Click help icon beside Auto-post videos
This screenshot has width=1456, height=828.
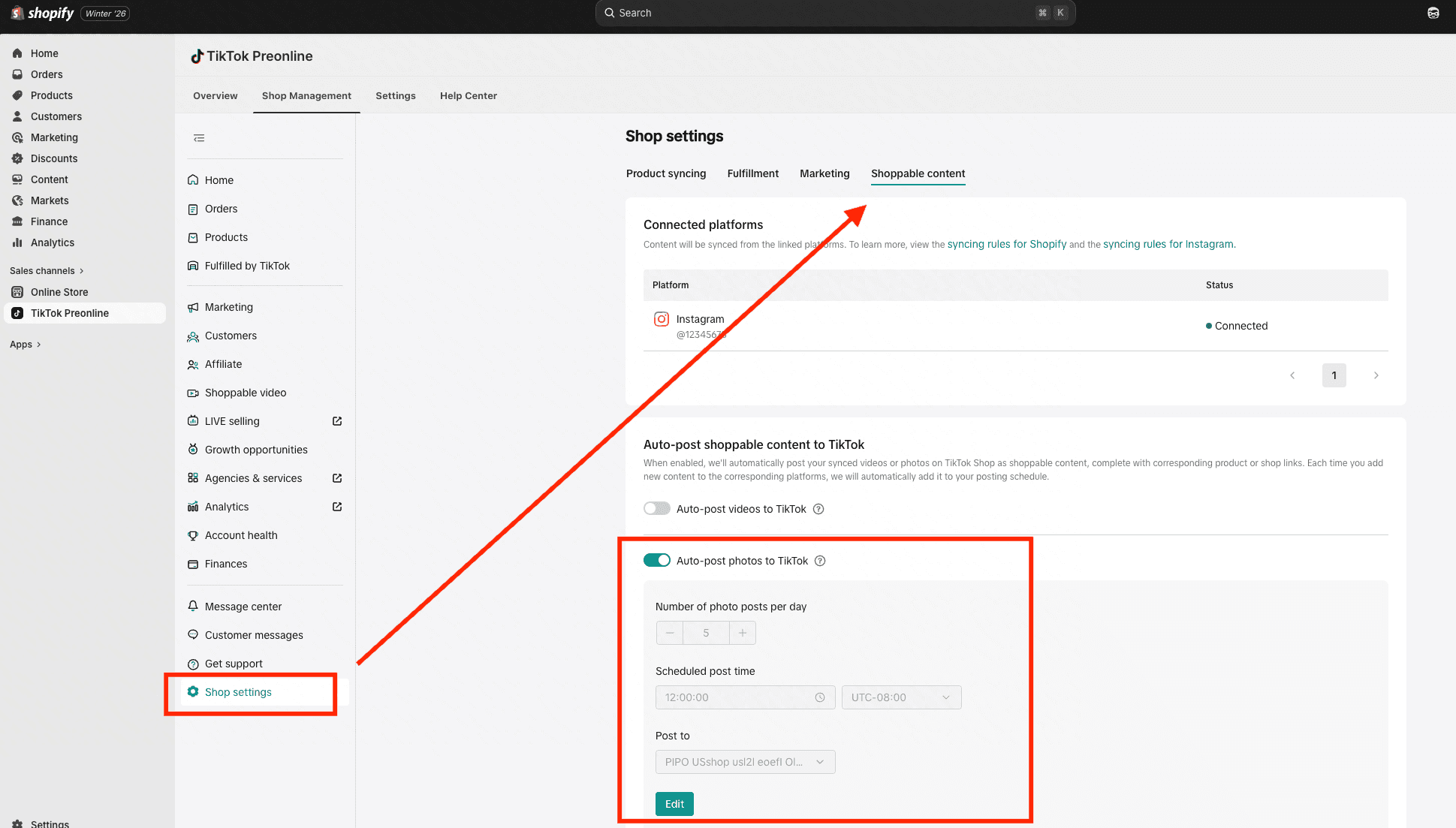(x=818, y=509)
